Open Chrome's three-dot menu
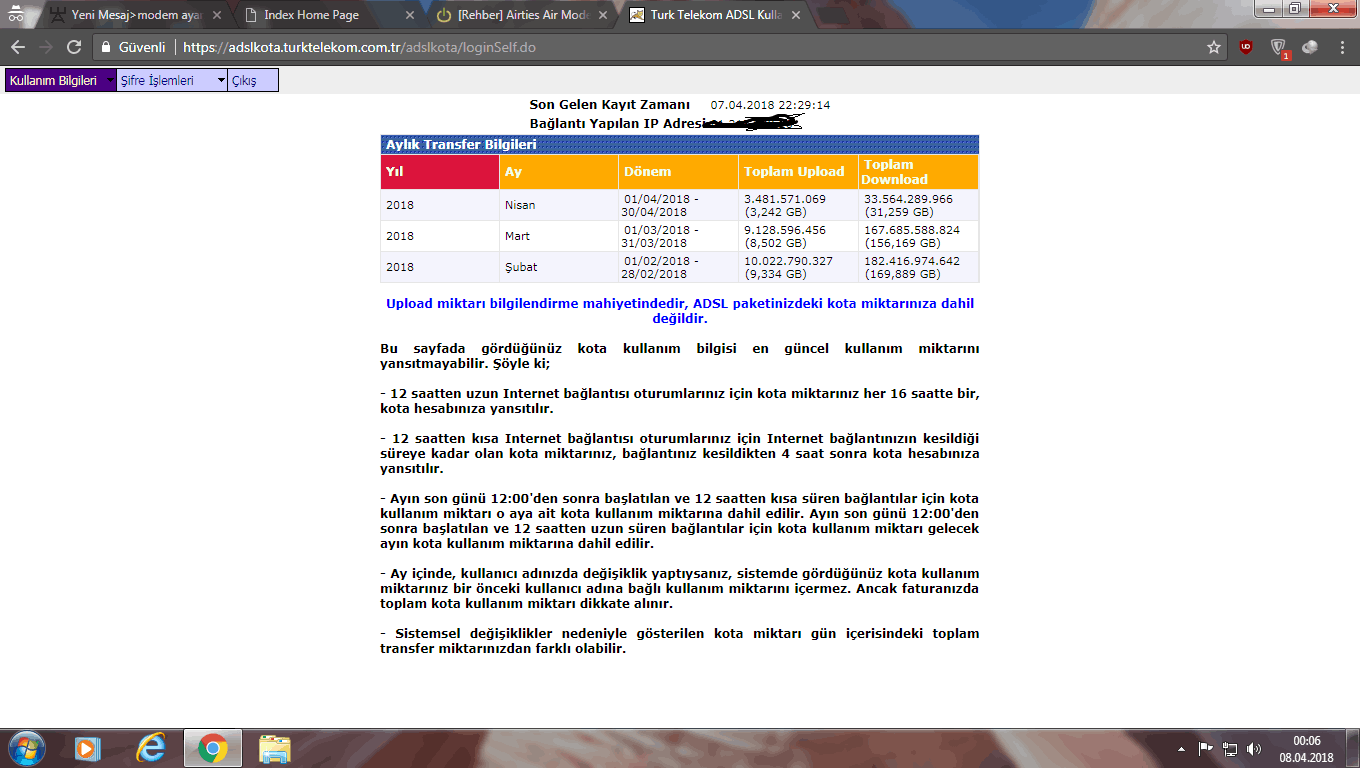Screen dimensions: 1360x768 (x=1340, y=47)
